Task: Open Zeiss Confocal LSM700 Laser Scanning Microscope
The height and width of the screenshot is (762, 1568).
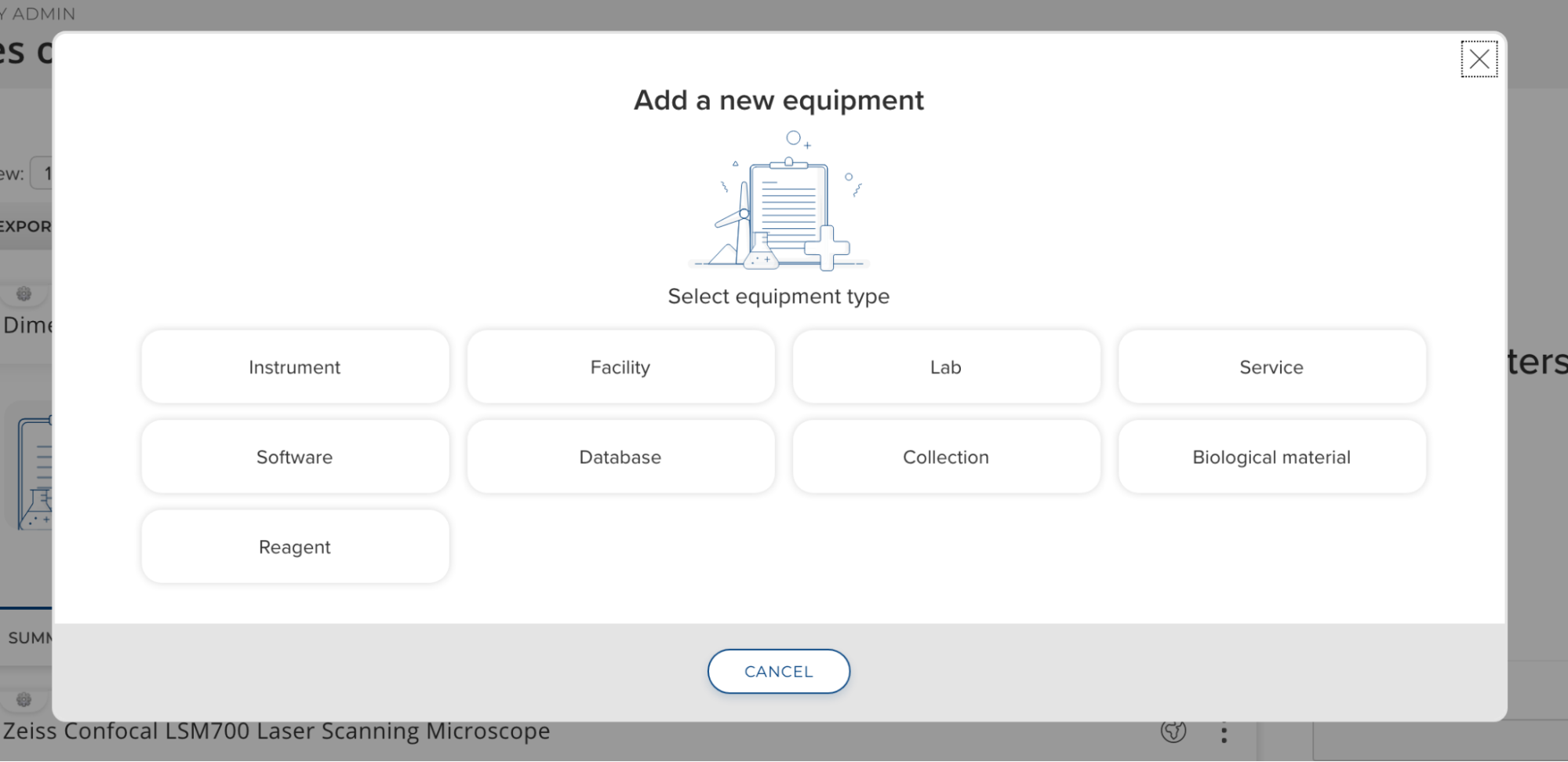Action: pyautogui.click(x=276, y=732)
